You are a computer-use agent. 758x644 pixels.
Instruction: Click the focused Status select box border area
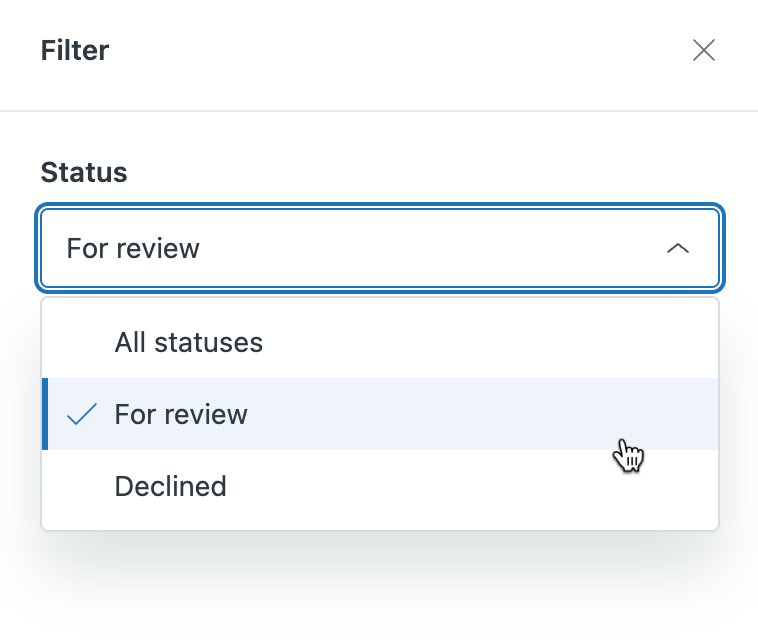(x=380, y=248)
